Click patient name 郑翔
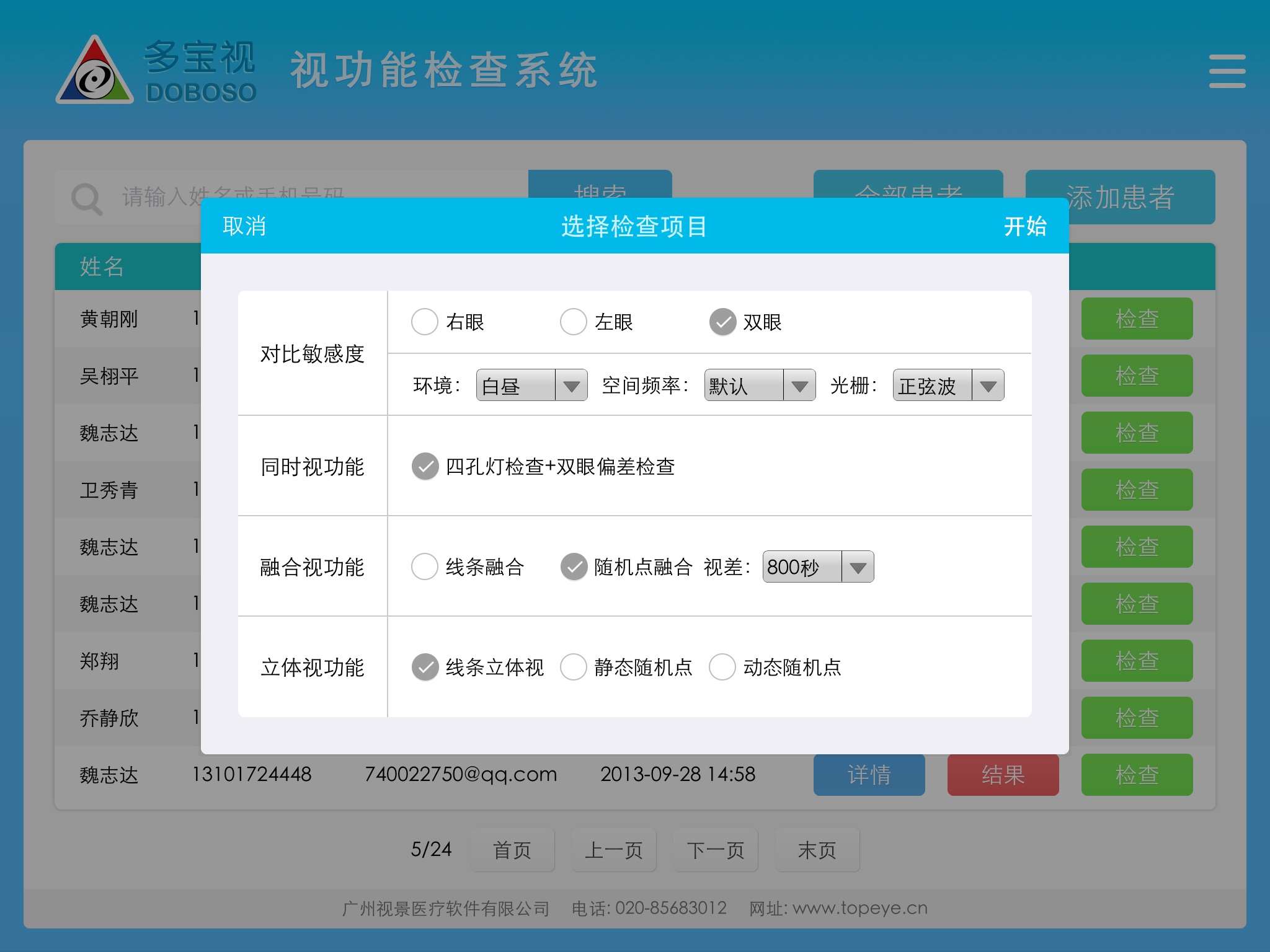 click(99, 661)
